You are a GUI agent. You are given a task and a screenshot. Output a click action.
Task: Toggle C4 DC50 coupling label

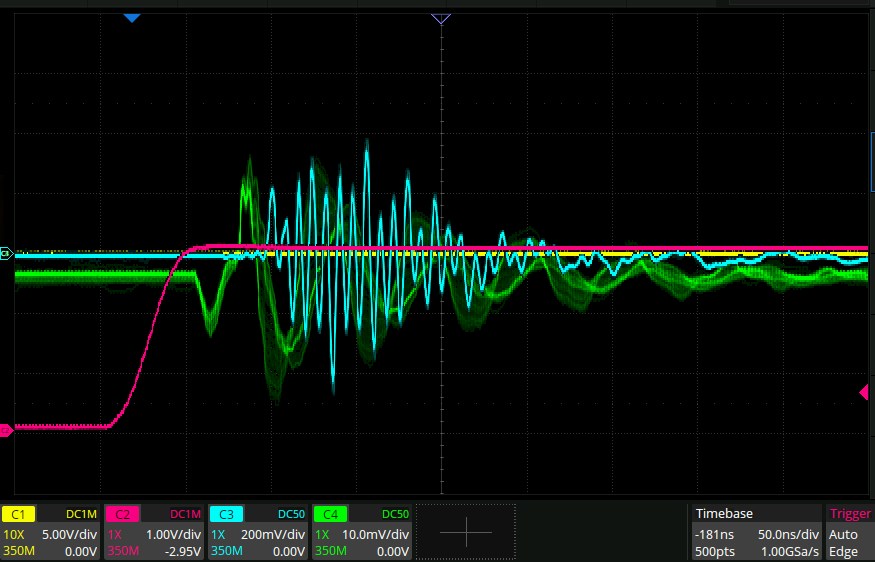tap(394, 514)
